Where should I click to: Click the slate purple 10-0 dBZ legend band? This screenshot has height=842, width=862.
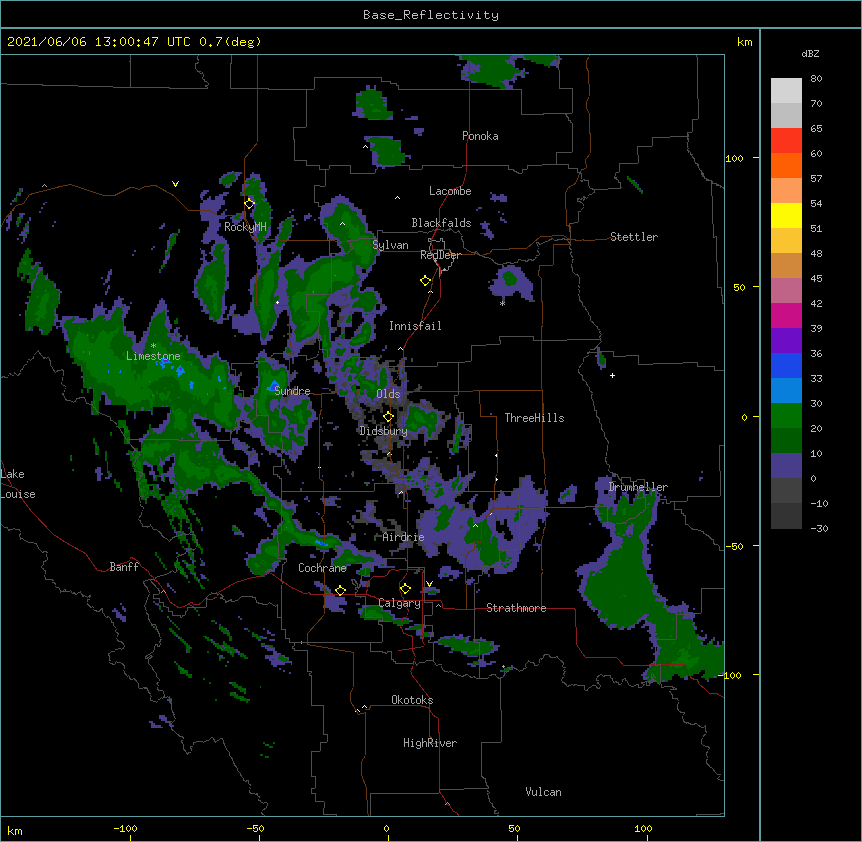786,466
